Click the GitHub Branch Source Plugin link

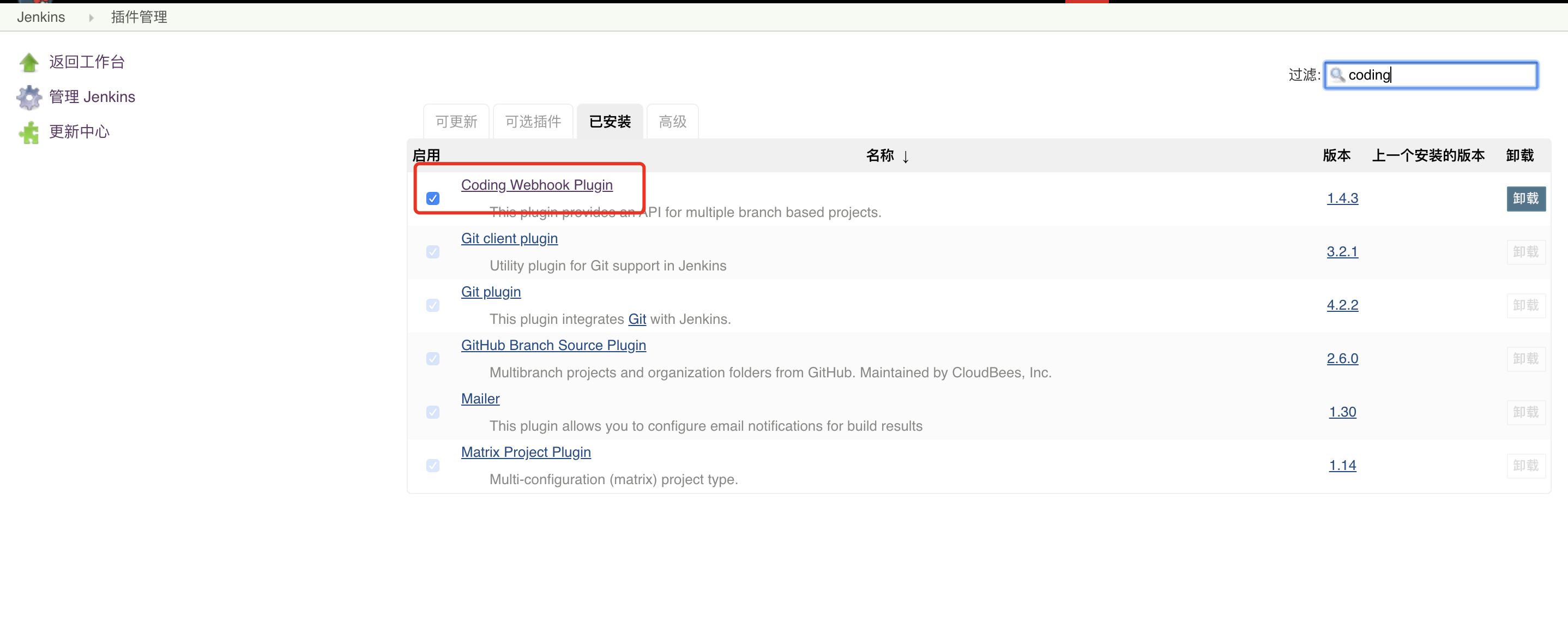(553, 345)
